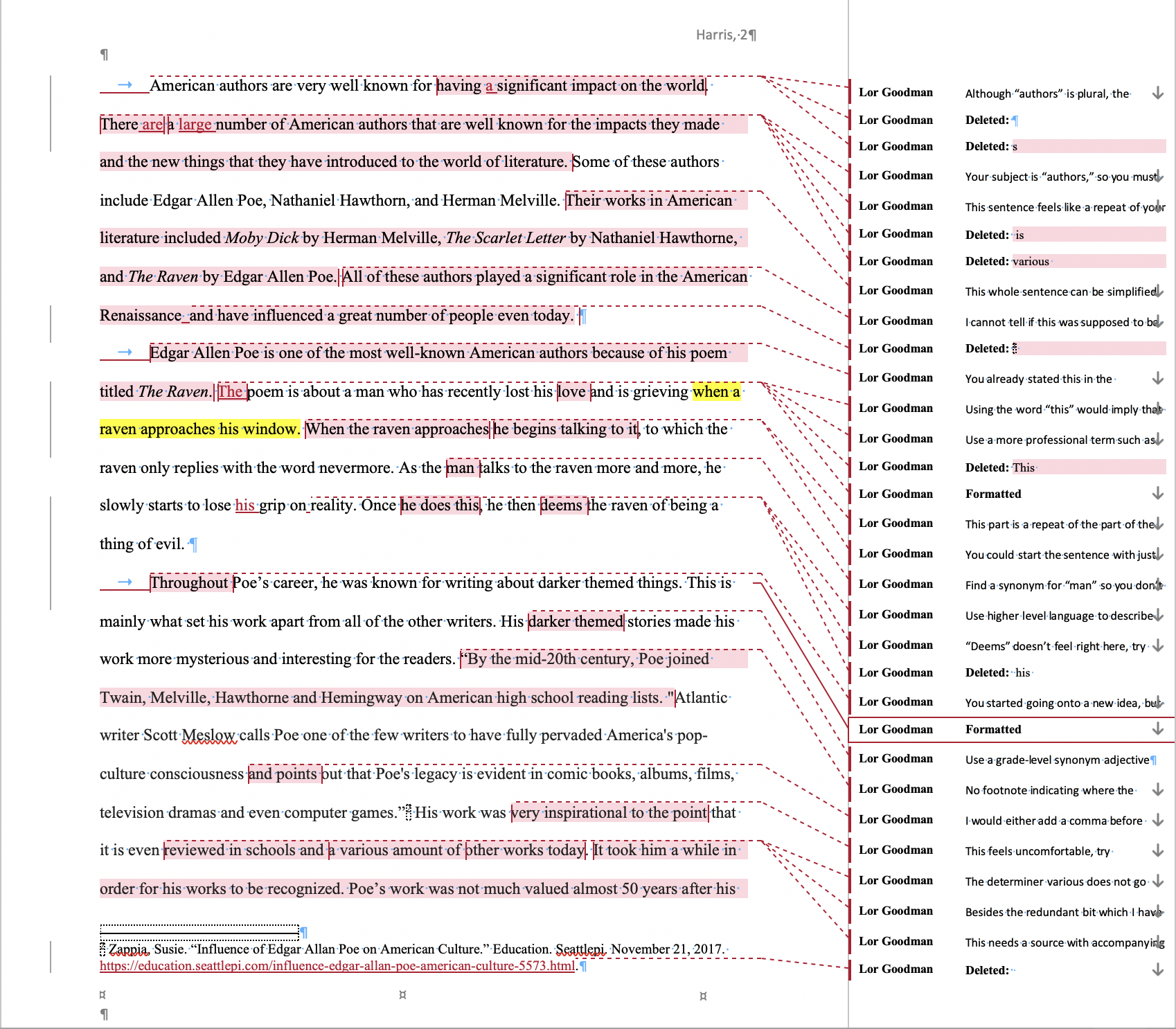
Task: Click the inserted word 'large' in the document
Action: [195, 125]
